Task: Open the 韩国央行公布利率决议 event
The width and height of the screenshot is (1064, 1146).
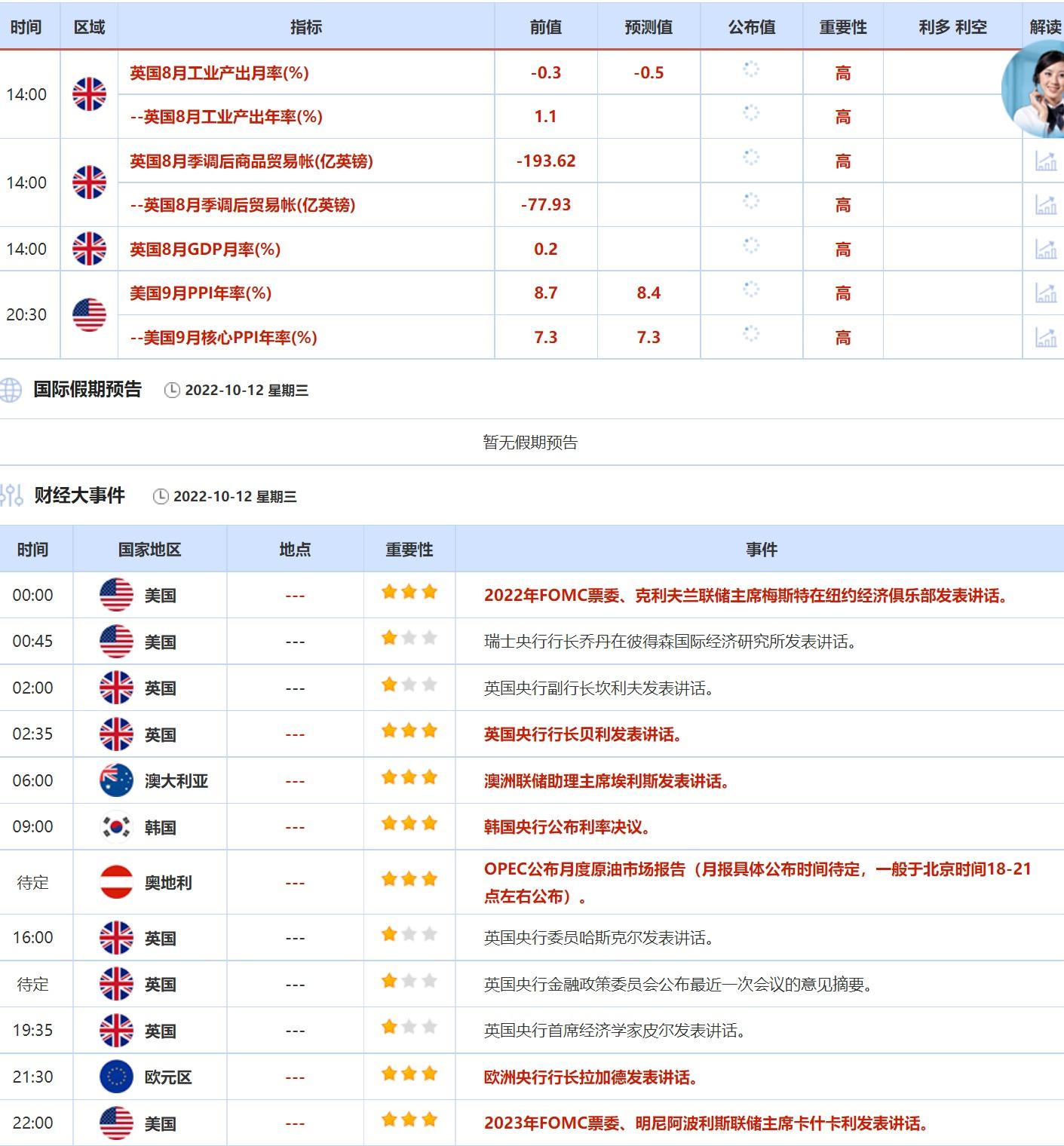Action: click(x=567, y=827)
